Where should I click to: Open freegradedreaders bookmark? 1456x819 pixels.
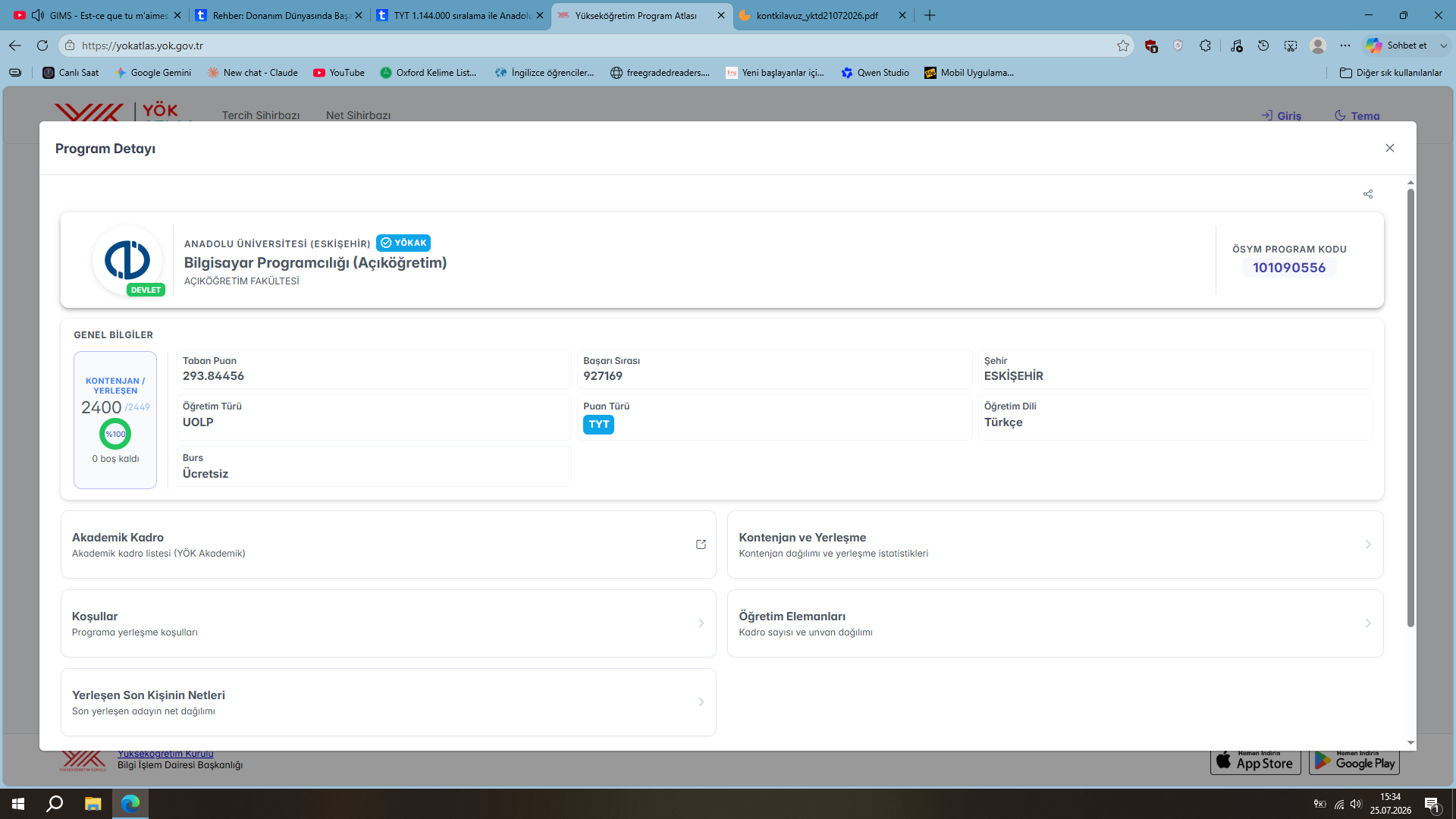click(x=661, y=73)
